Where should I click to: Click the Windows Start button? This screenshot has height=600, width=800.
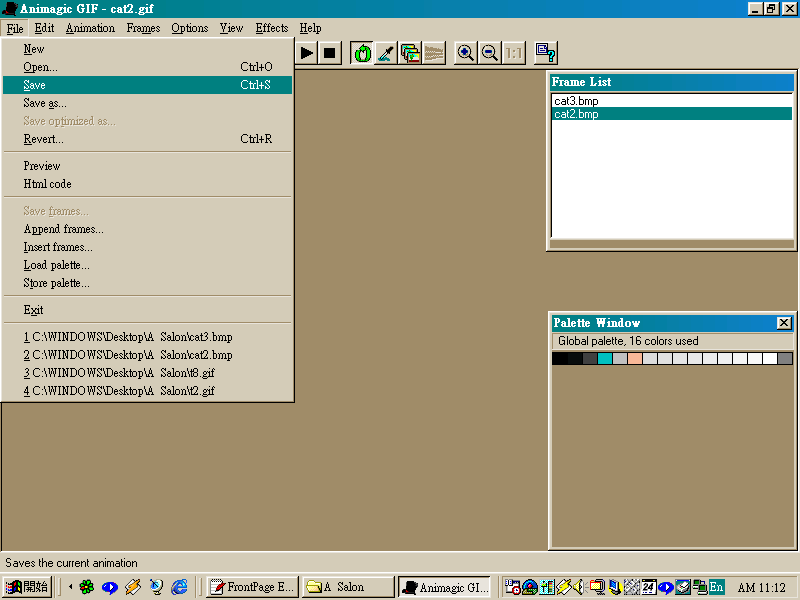pos(27,587)
